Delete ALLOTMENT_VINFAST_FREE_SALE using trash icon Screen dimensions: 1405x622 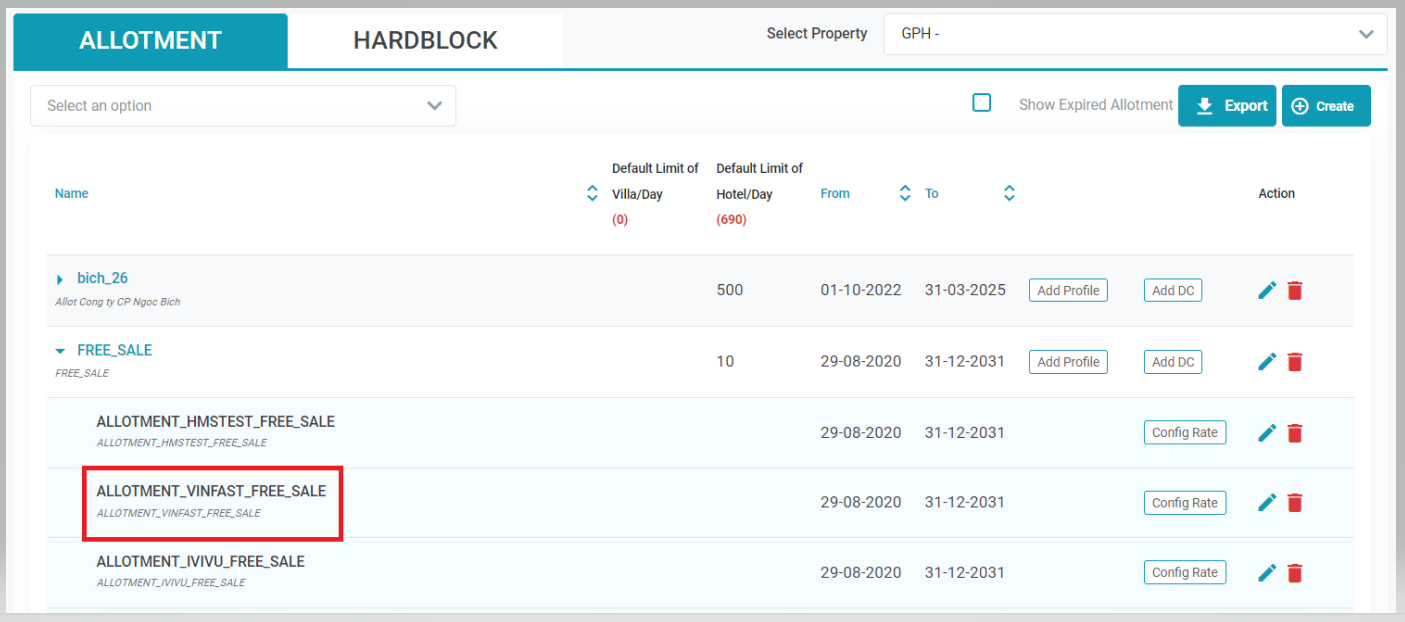point(1295,503)
